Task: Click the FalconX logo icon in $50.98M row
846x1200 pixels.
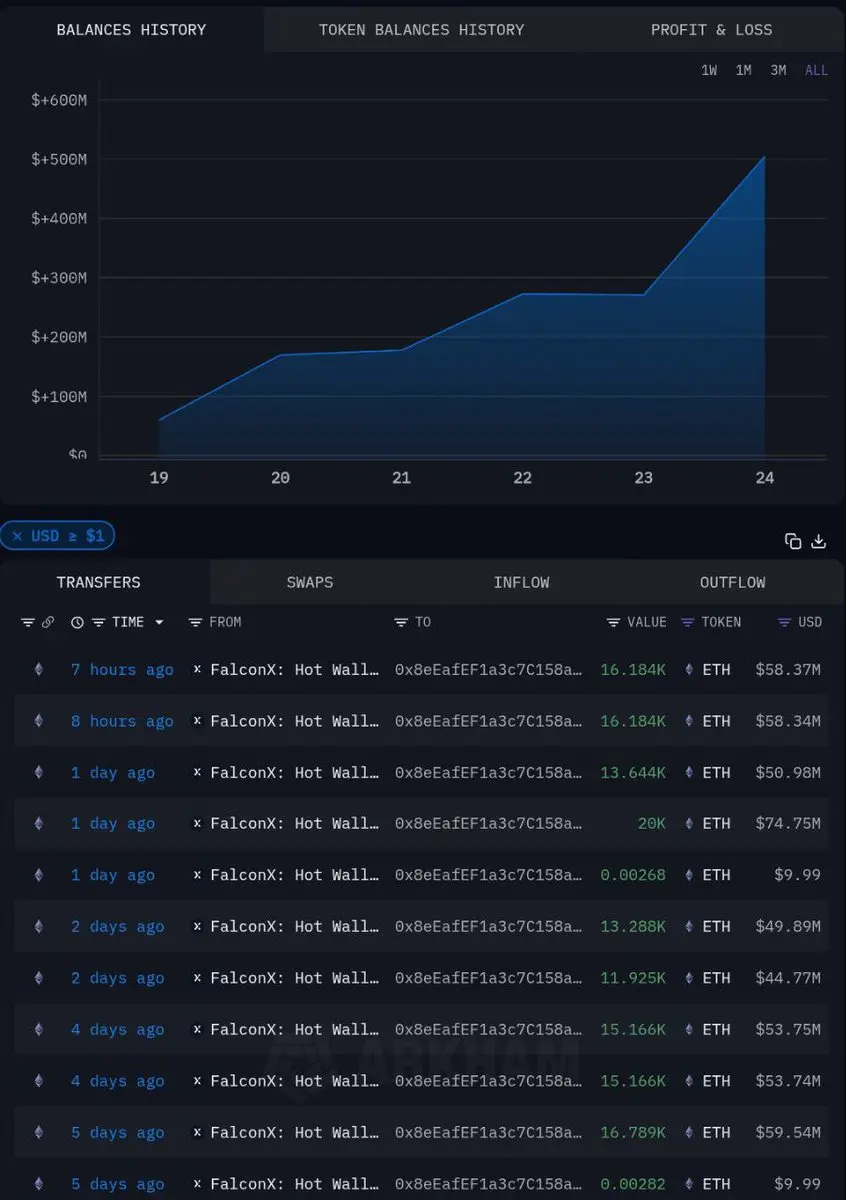Action: coord(197,773)
